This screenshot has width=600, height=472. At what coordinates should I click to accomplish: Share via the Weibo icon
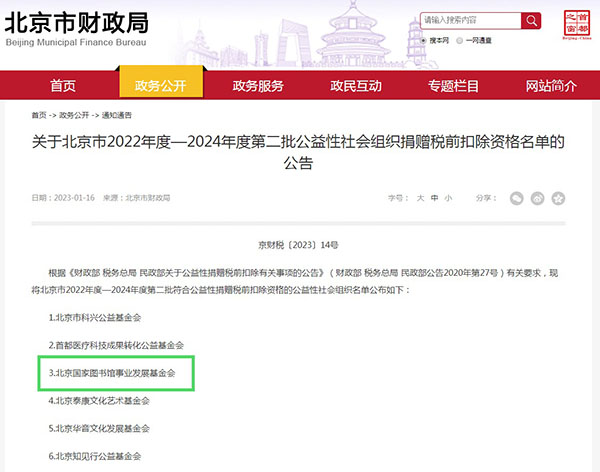[x=538, y=198]
